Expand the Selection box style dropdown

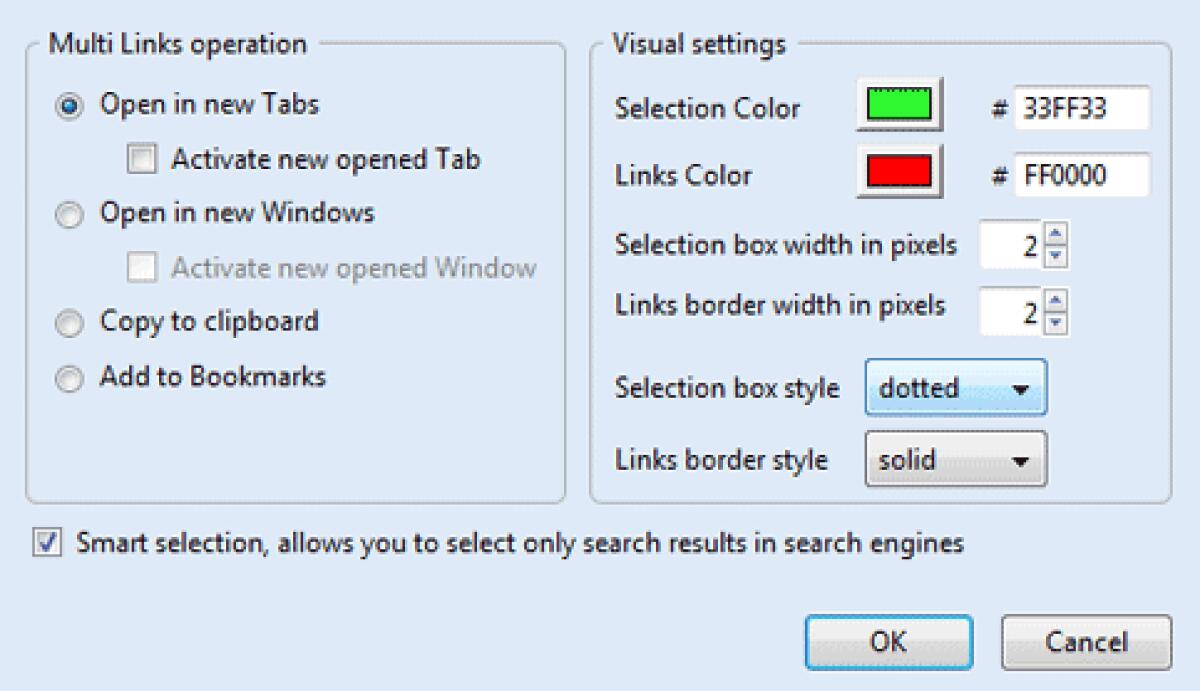click(955, 387)
